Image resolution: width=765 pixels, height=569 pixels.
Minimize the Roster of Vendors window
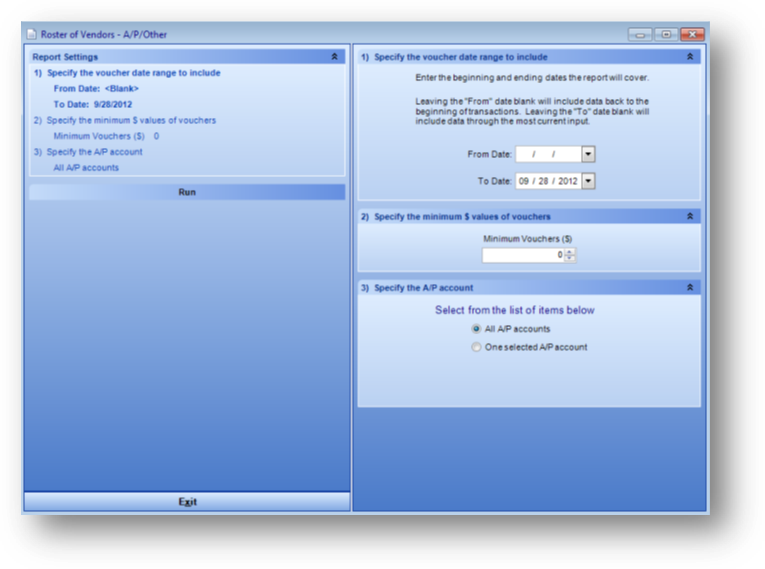pos(640,34)
